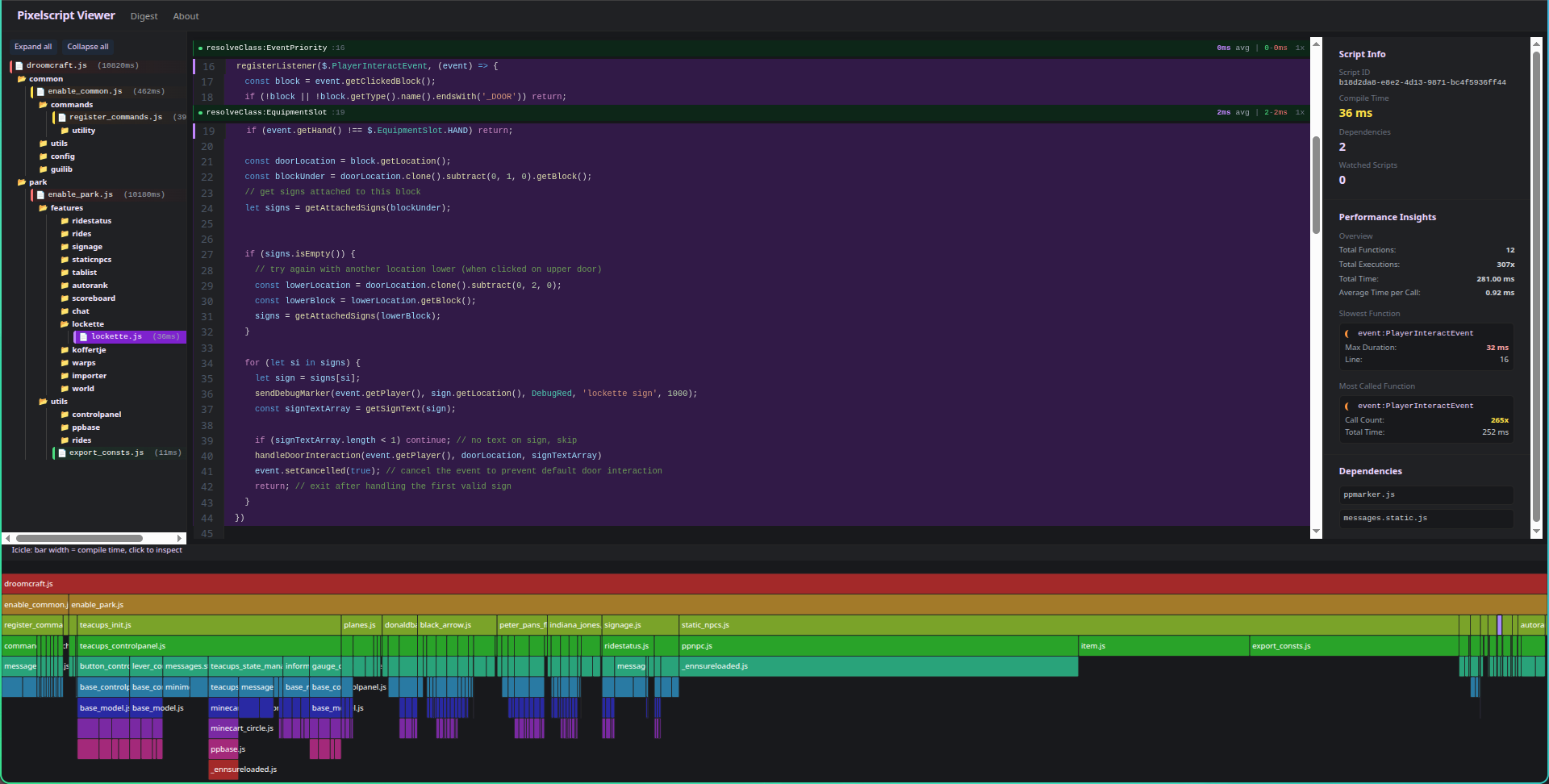Screen dimensions: 1549x784
Task: Click the function icon beside Slowest Function's PlayerInteractEvent
Action: (x=1347, y=332)
